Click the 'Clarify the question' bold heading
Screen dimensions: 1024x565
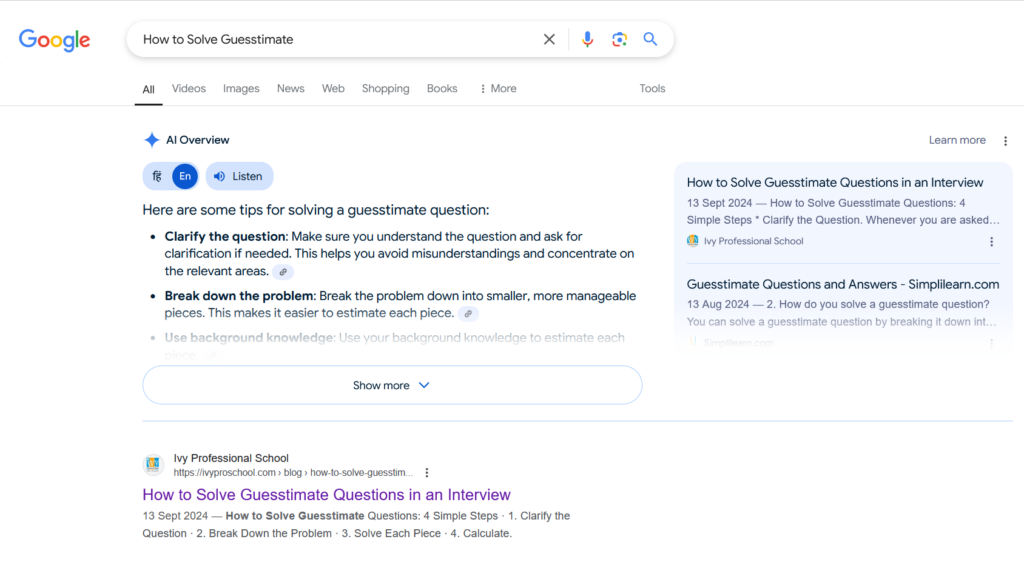pos(225,236)
